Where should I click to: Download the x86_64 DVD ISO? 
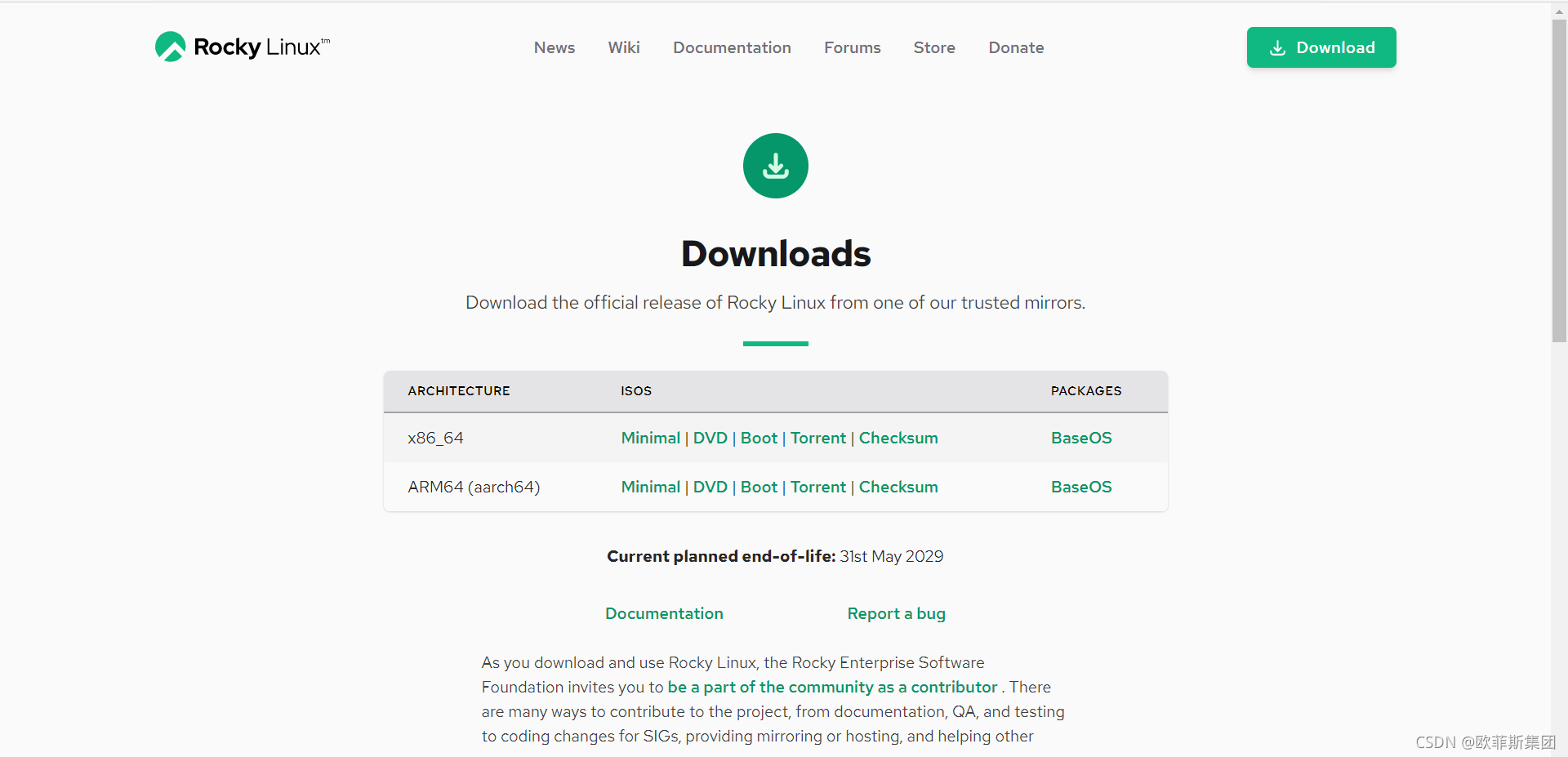[x=710, y=438]
